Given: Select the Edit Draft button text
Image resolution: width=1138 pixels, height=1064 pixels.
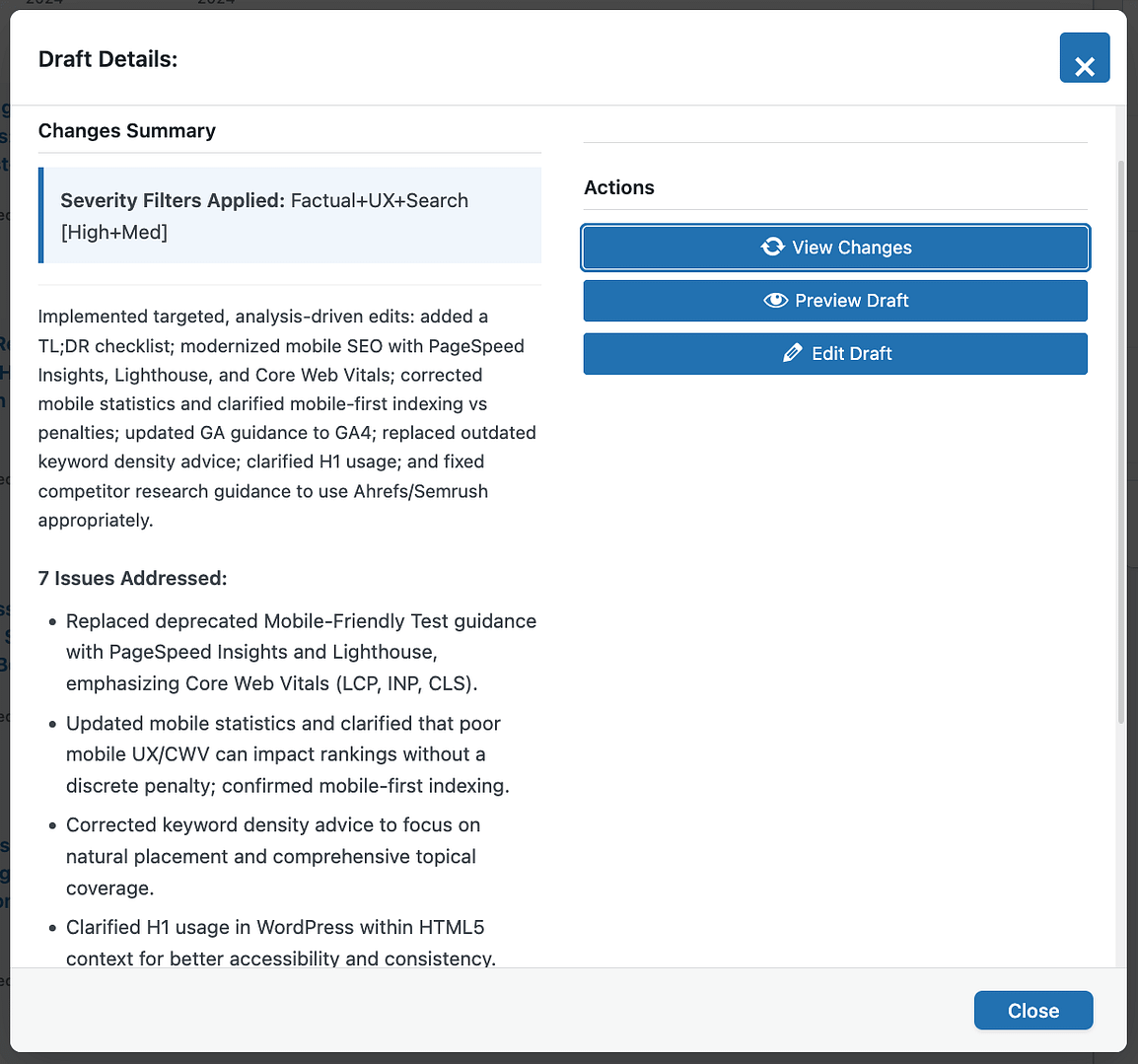Looking at the screenshot, I should click(851, 354).
